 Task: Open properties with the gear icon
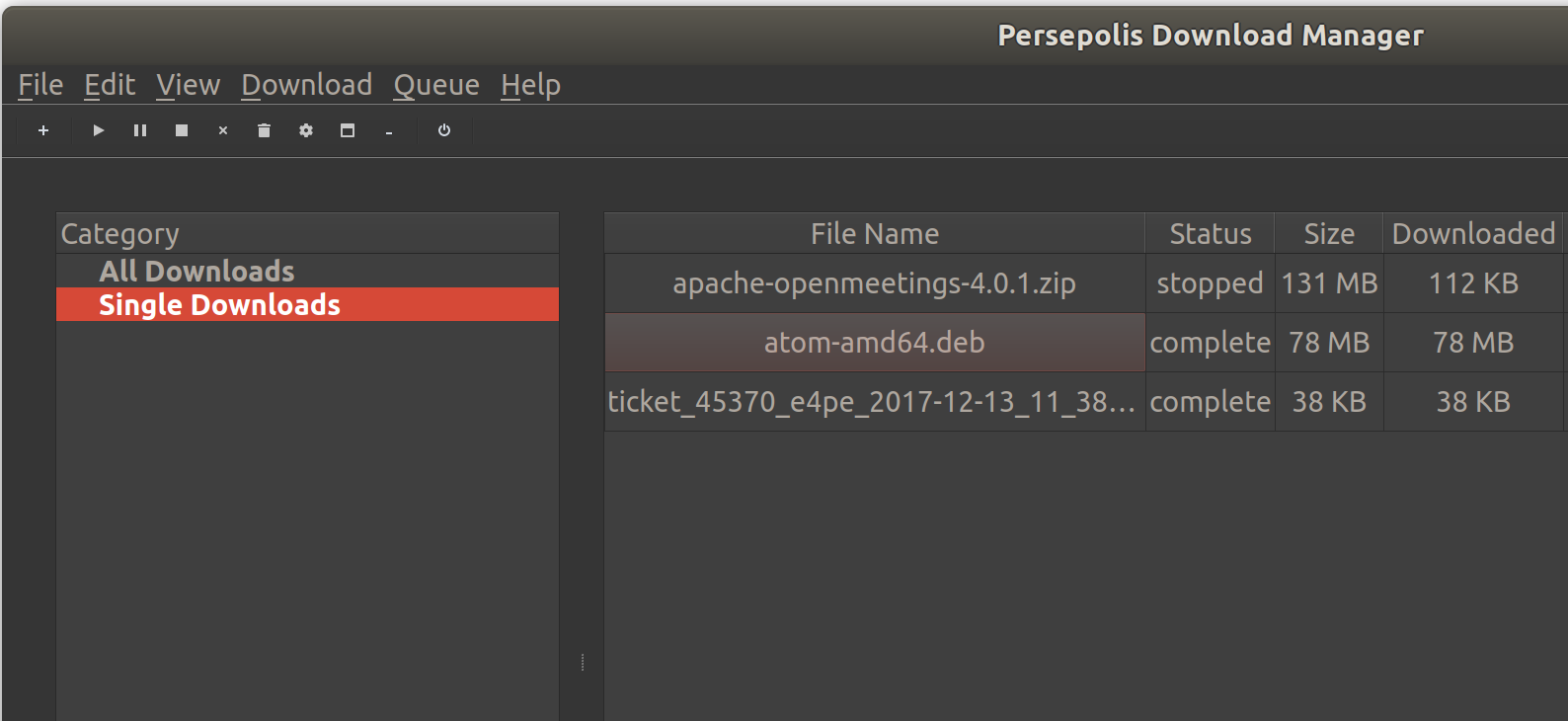click(x=306, y=130)
